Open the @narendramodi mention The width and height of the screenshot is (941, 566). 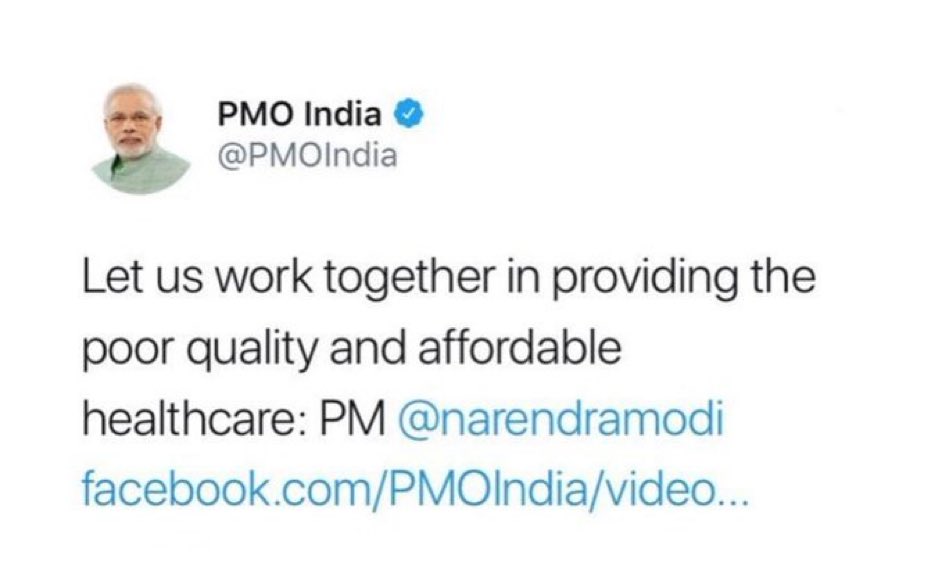(561, 418)
